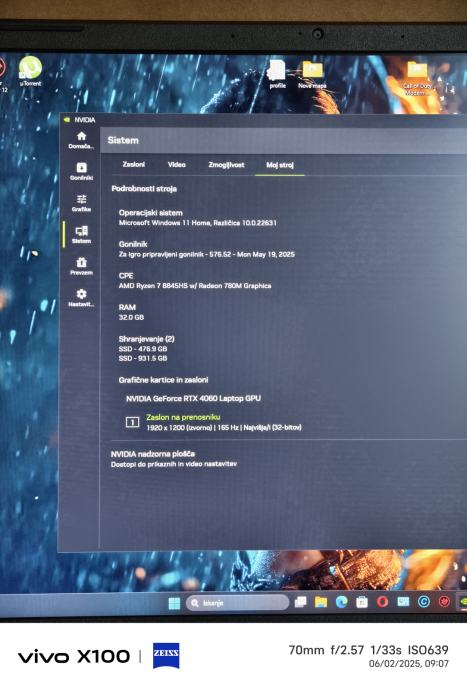The width and height of the screenshot is (467, 690).
Task: Open the Call of Duty desktop folder
Action: 417,79
